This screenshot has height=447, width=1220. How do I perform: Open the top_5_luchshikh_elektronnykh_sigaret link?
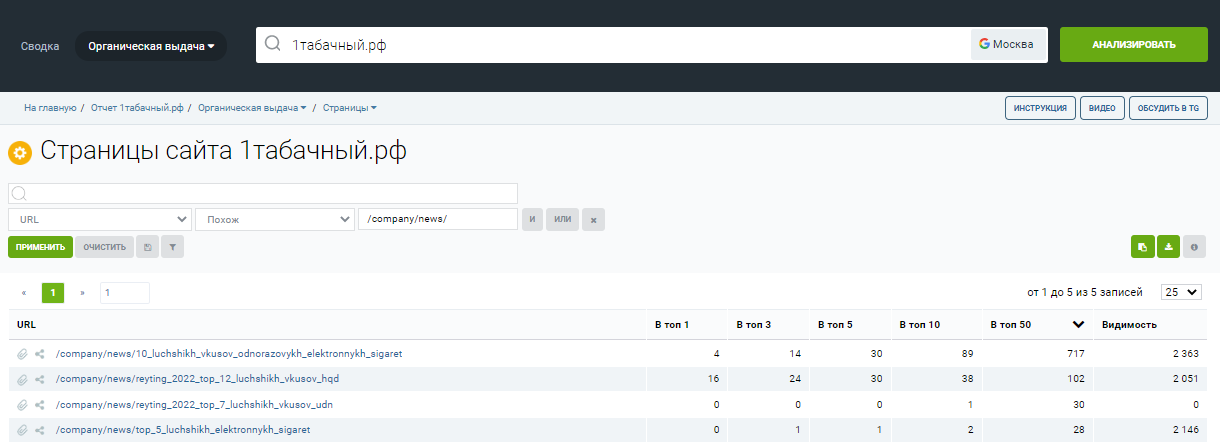(x=183, y=430)
